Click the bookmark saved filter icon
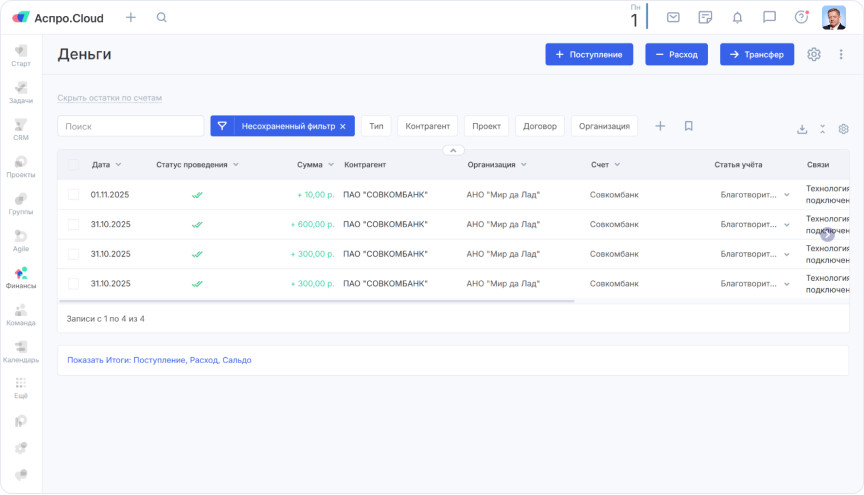This screenshot has width=864, height=495. (x=688, y=126)
